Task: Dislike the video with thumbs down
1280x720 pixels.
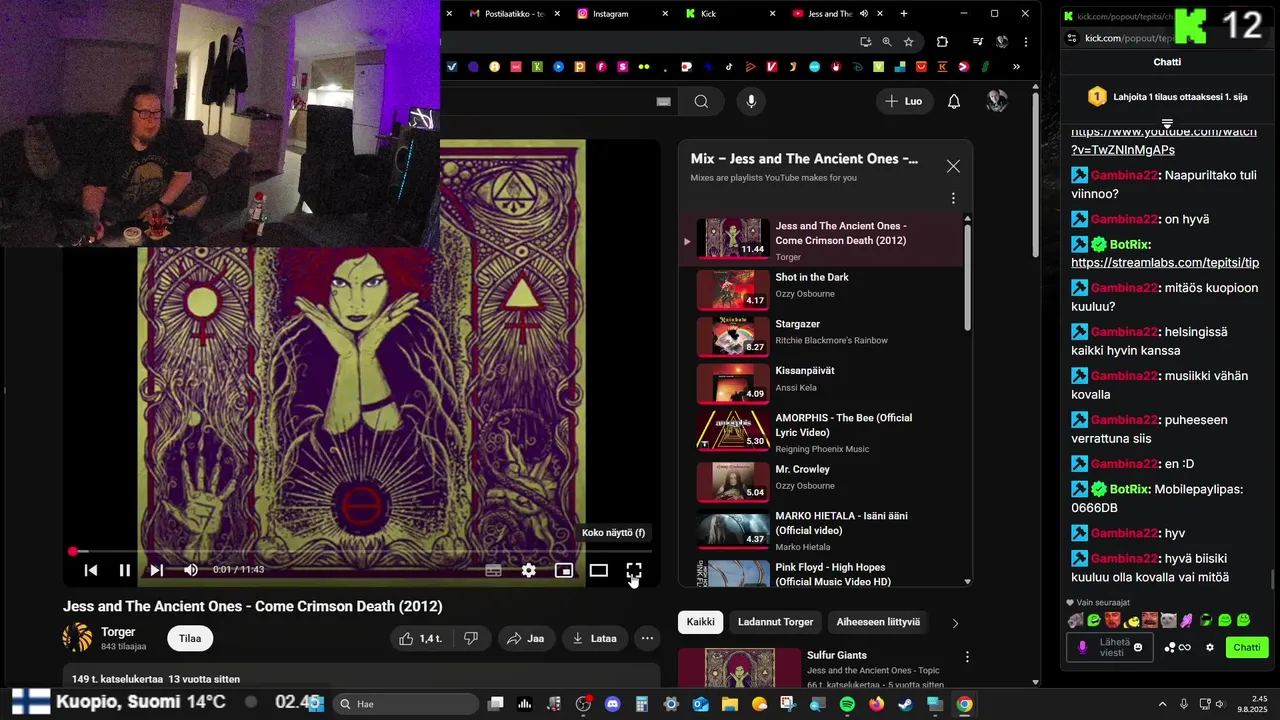Action: [471, 638]
